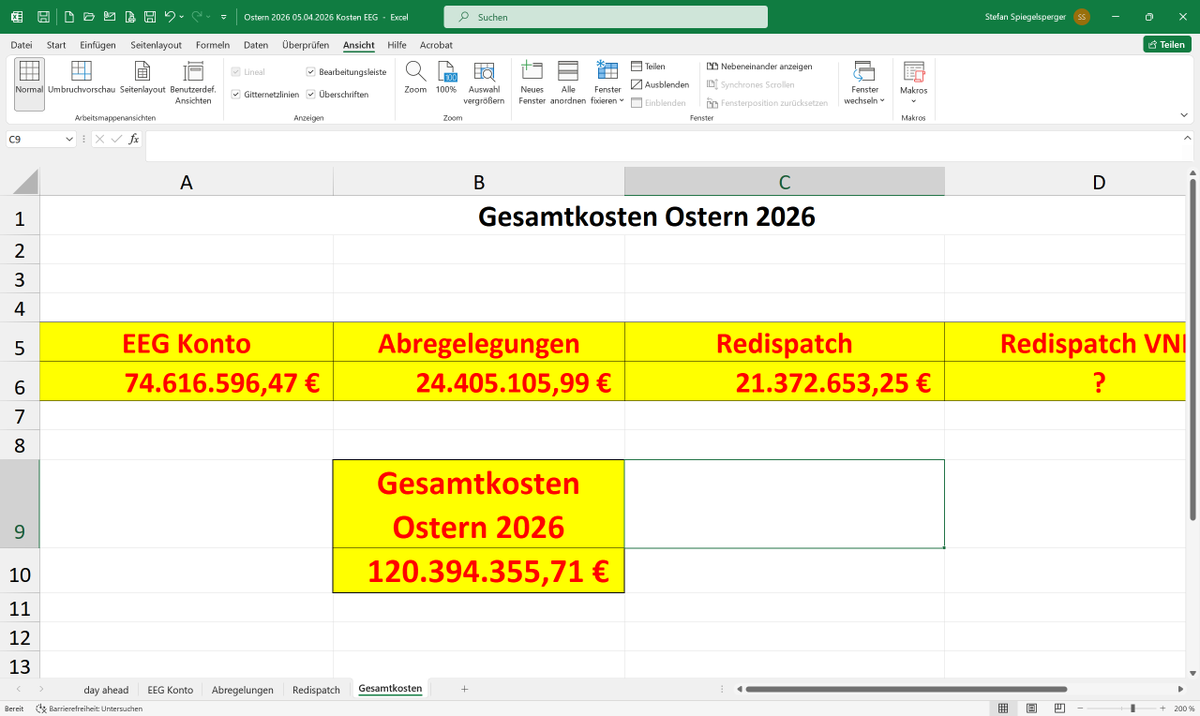Switch to the day ahead sheet
The image size is (1200, 716).
(x=106, y=690)
